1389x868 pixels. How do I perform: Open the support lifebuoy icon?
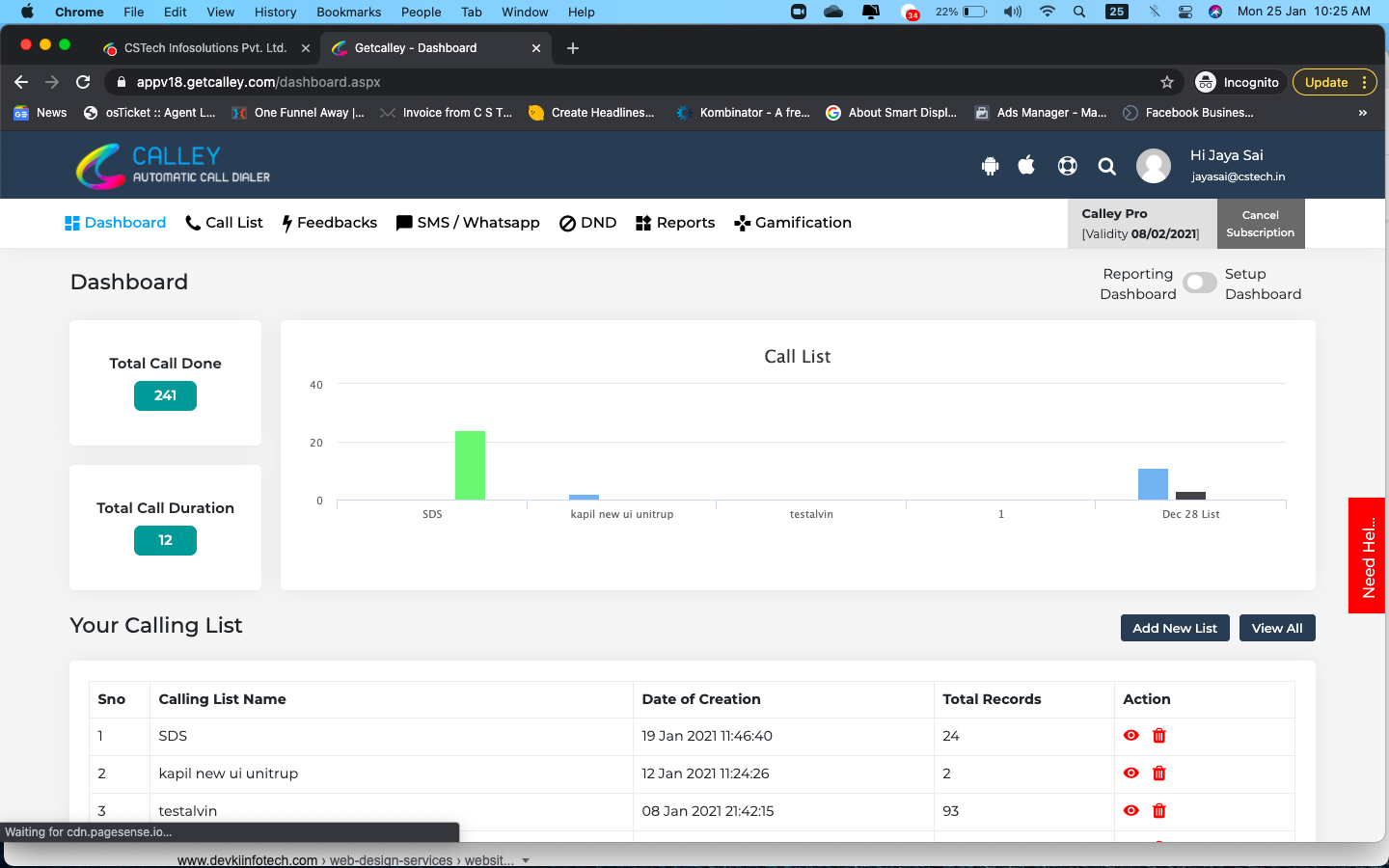coord(1067,166)
